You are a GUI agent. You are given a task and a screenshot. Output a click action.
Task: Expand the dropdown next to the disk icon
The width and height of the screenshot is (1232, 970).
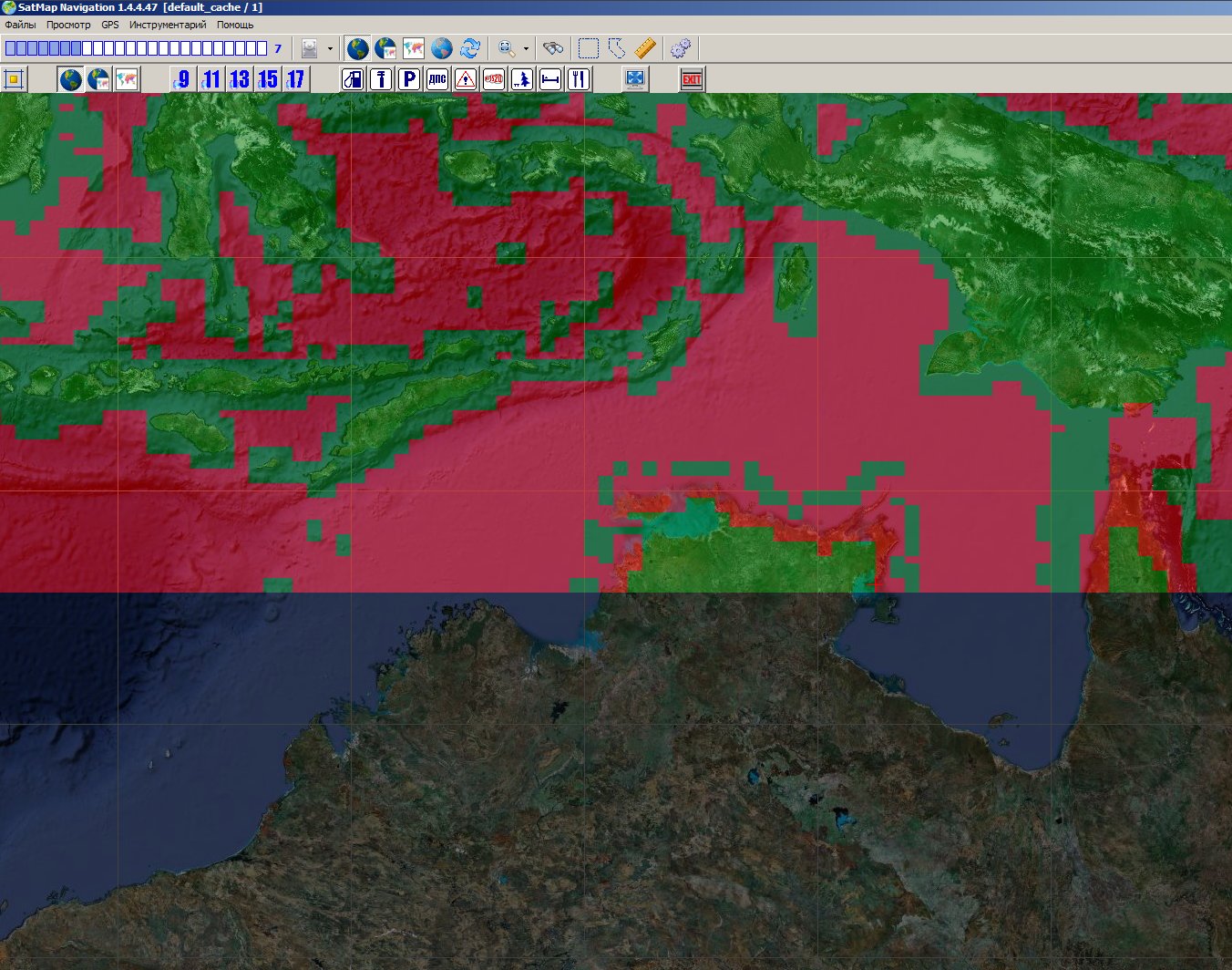pyautogui.click(x=330, y=49)
